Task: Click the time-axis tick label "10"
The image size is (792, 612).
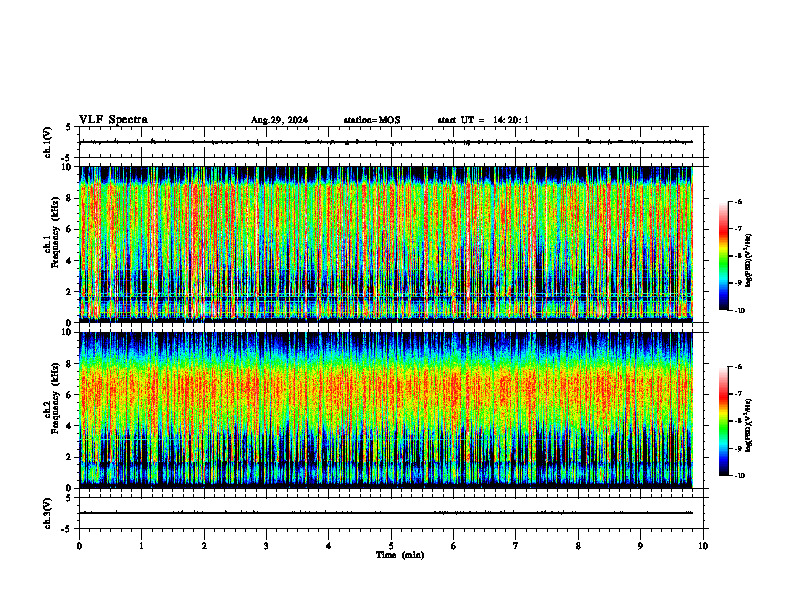Action: tap(703, 546)
